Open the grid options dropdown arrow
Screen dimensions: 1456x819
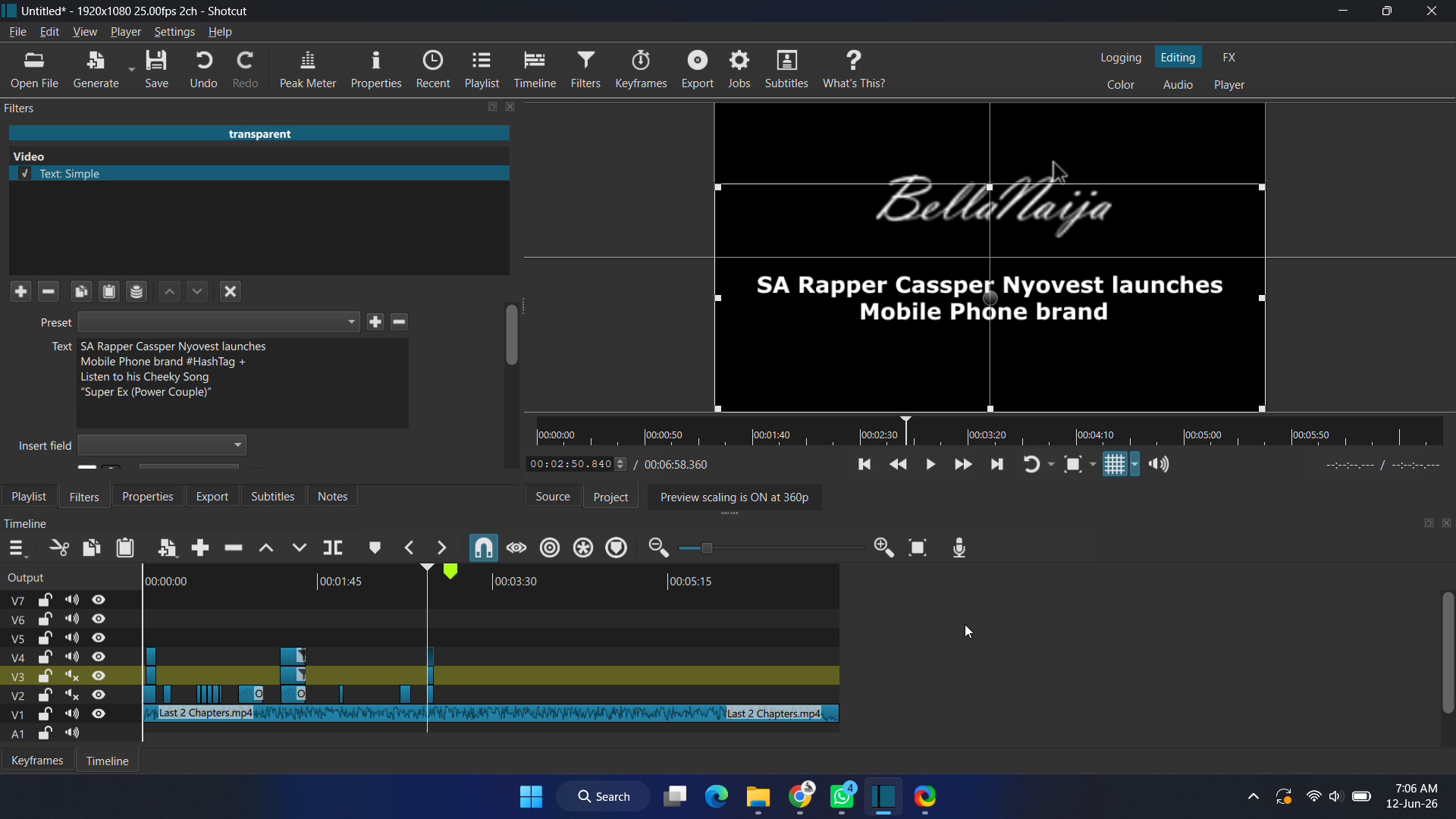(1134, 464)
